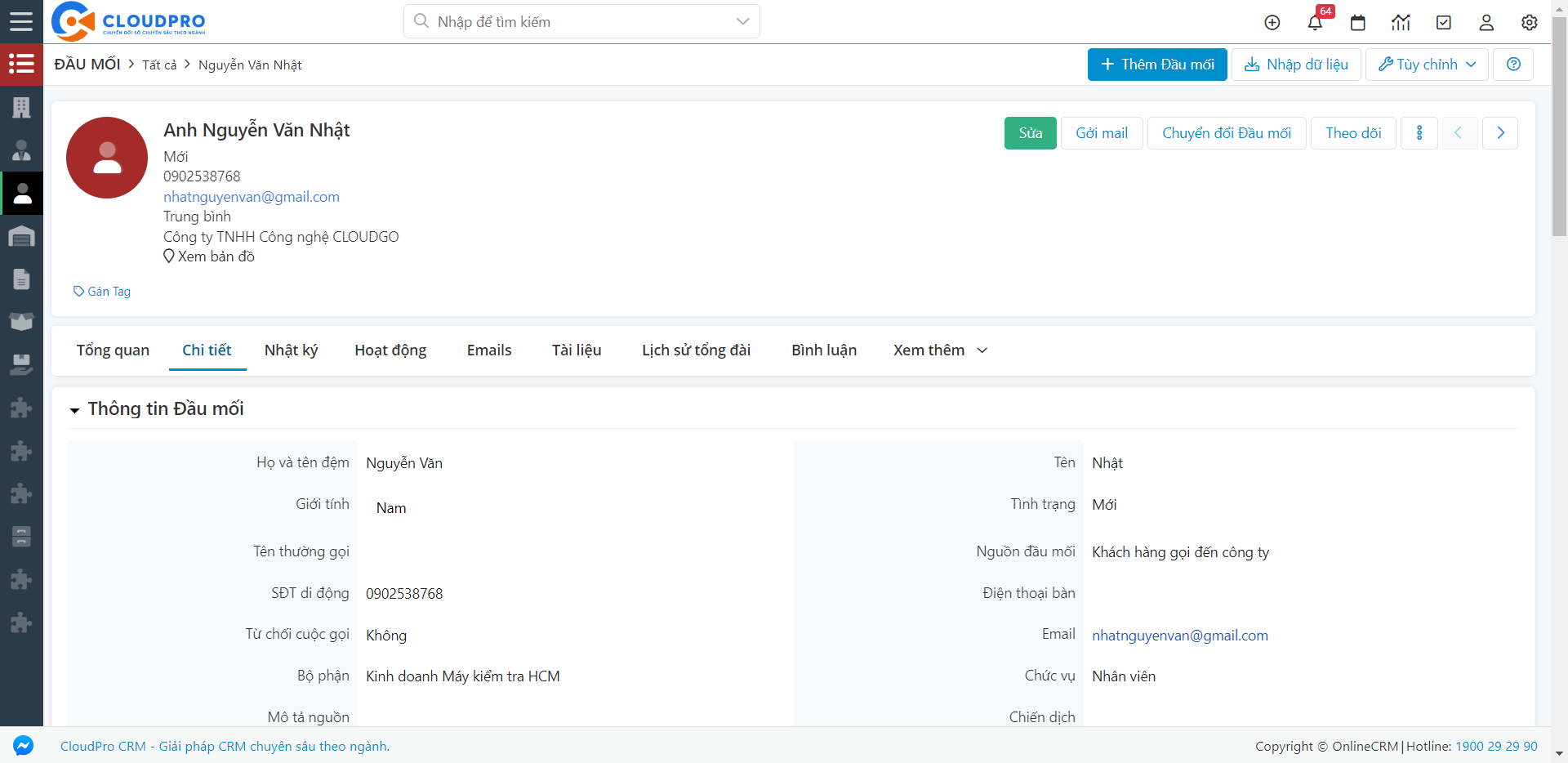
Task: Click the ĐẦU MỐI breadcrumb
Action: click(x=87, y=65)
